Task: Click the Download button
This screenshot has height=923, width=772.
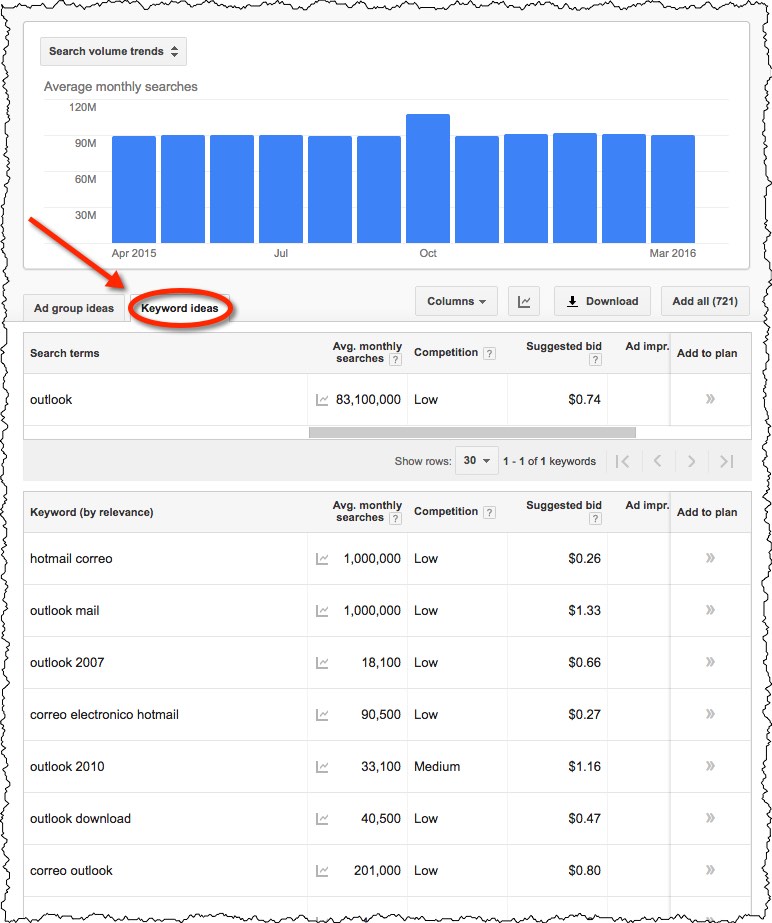Action: (x=602, y=301)
